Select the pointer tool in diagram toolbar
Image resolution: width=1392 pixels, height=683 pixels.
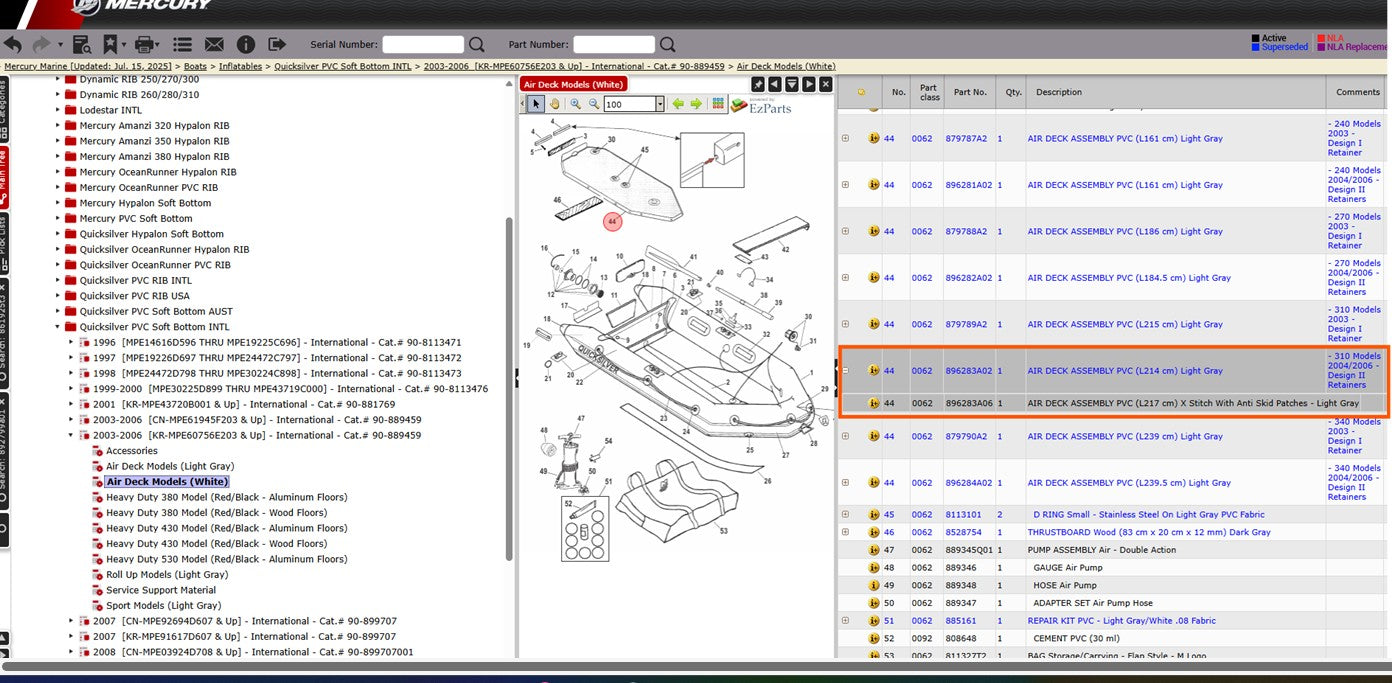(x=536, y=104)
